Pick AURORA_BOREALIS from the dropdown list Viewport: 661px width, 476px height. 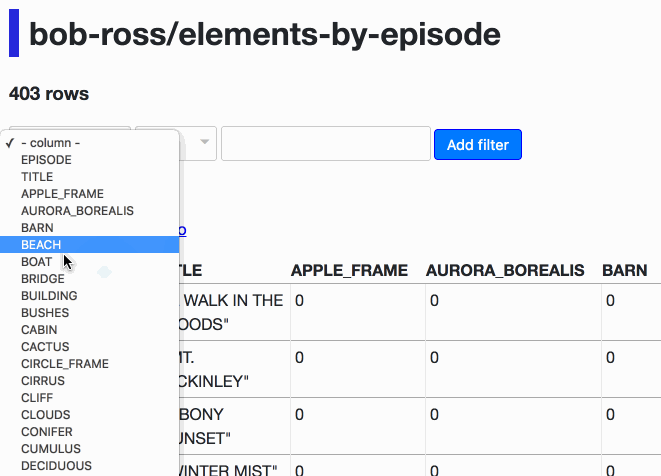coord(89,211)
